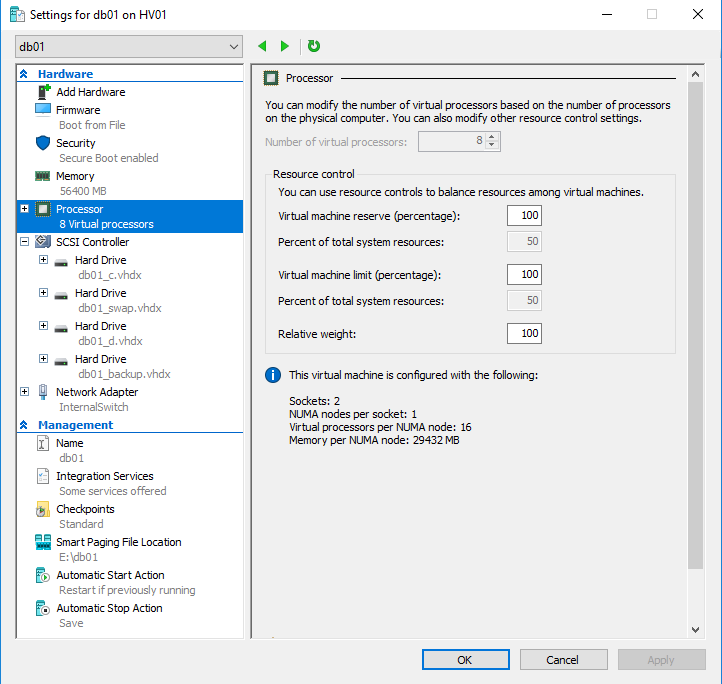Select Add Hardware in the hardware list
Viewport: 722px width, 684px height.
pos(90,92)
